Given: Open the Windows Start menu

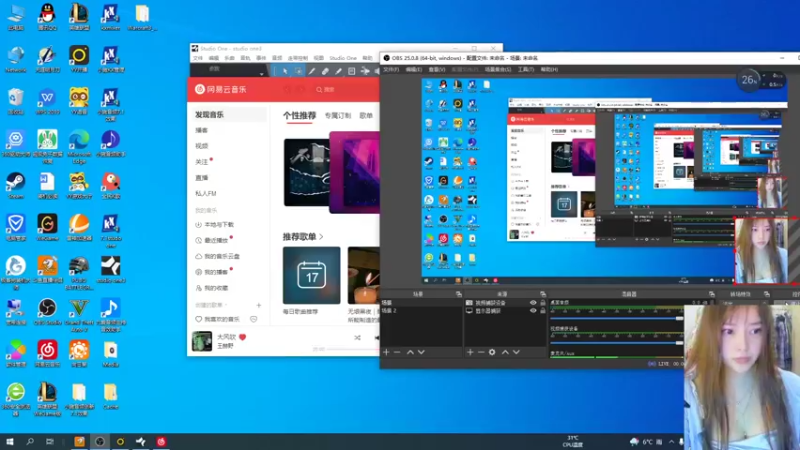Looking at the screenshot, I should pyautogui.click(x=10, y=442).
